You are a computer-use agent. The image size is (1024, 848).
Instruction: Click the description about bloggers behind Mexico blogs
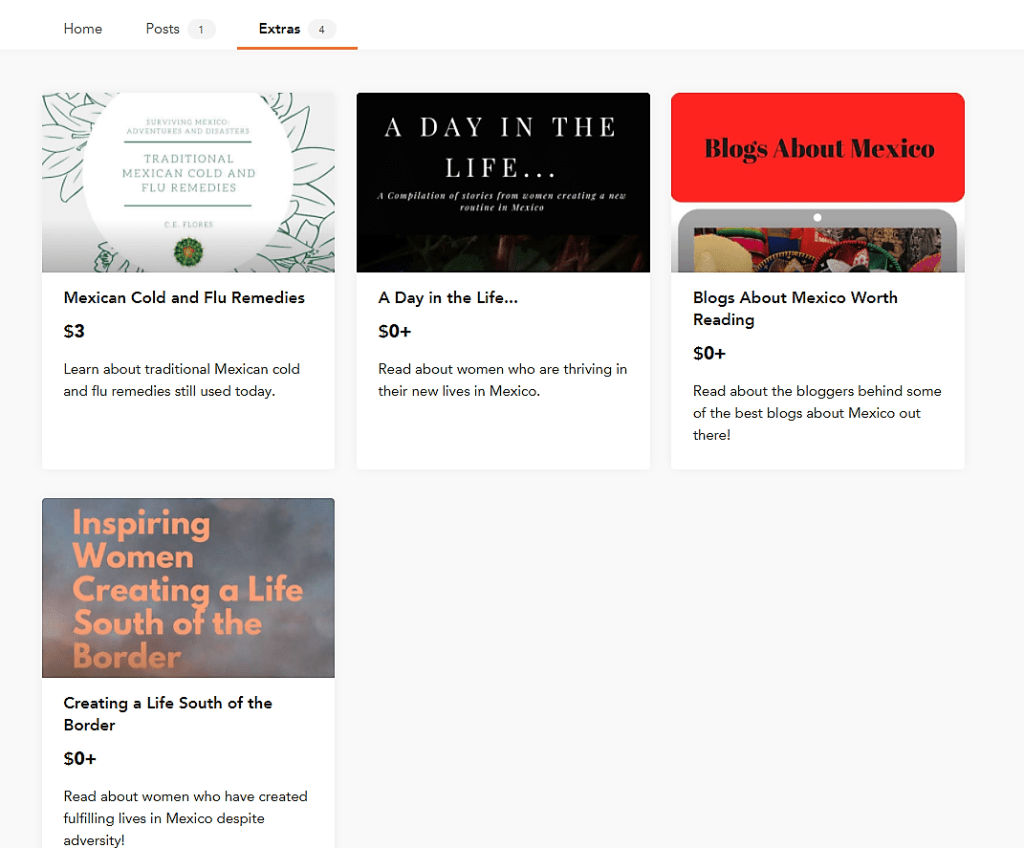point(817,413)
